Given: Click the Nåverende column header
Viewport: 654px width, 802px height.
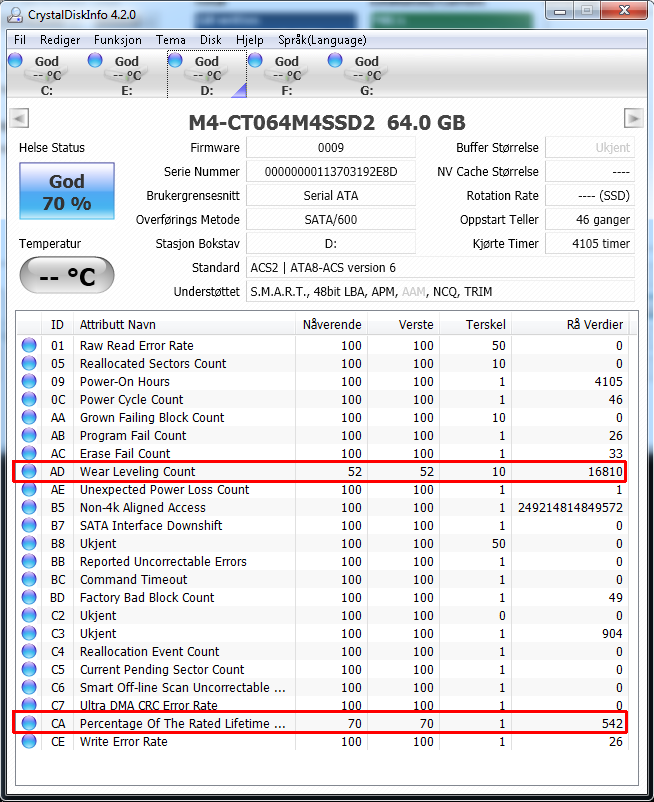Looking at the screenshot, I should 331,325.
